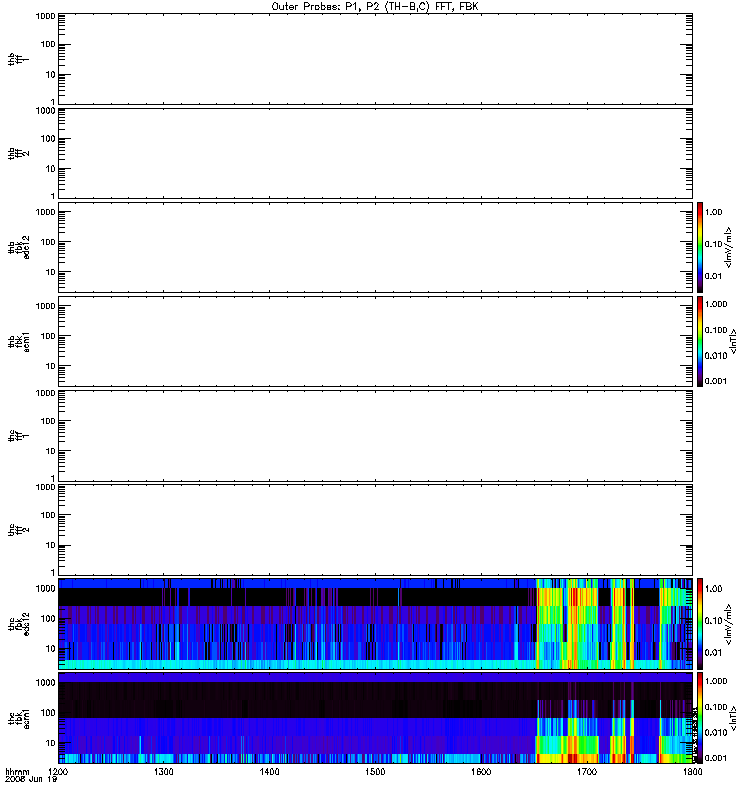Click the 1800 time axis label
The width and height of the screenshot is (750, 800).
click(x=692, y=772)
